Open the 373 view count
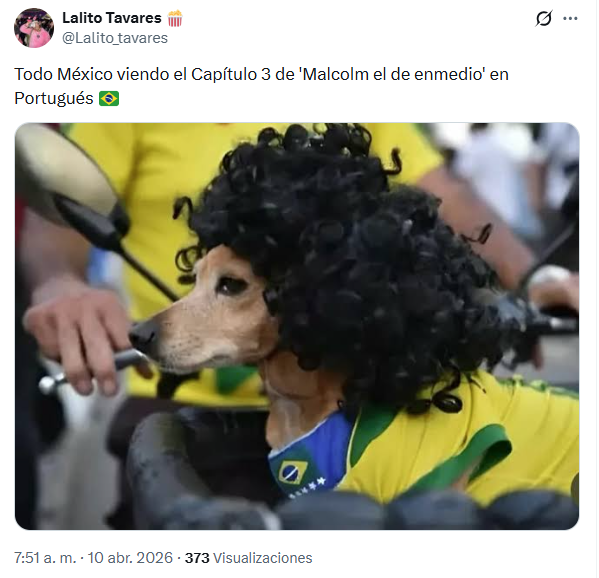The image size is (599, 578). 197,558
